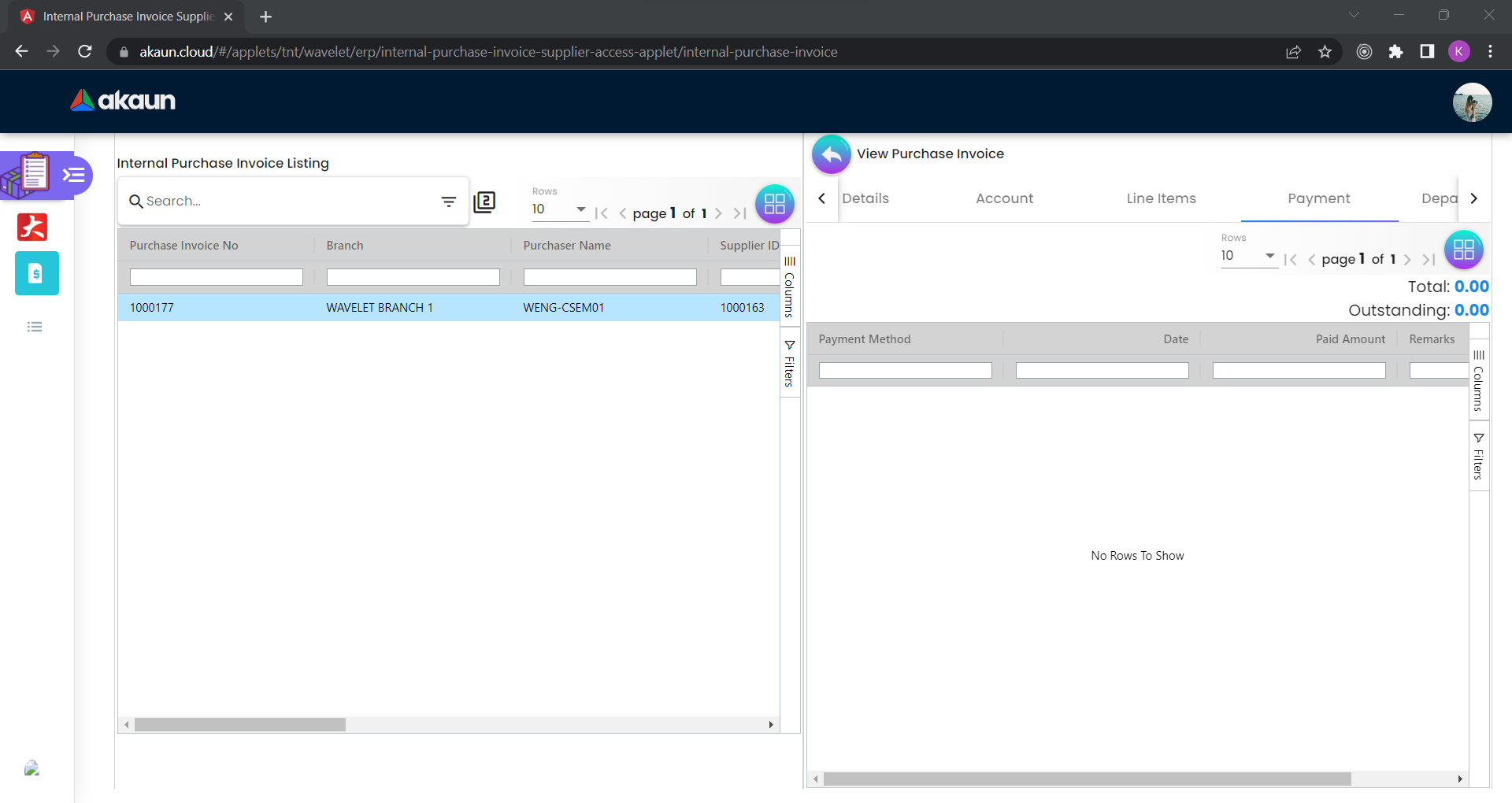
Task: Select the teal invoice document sidebar icon
Action: coord(36,273)
